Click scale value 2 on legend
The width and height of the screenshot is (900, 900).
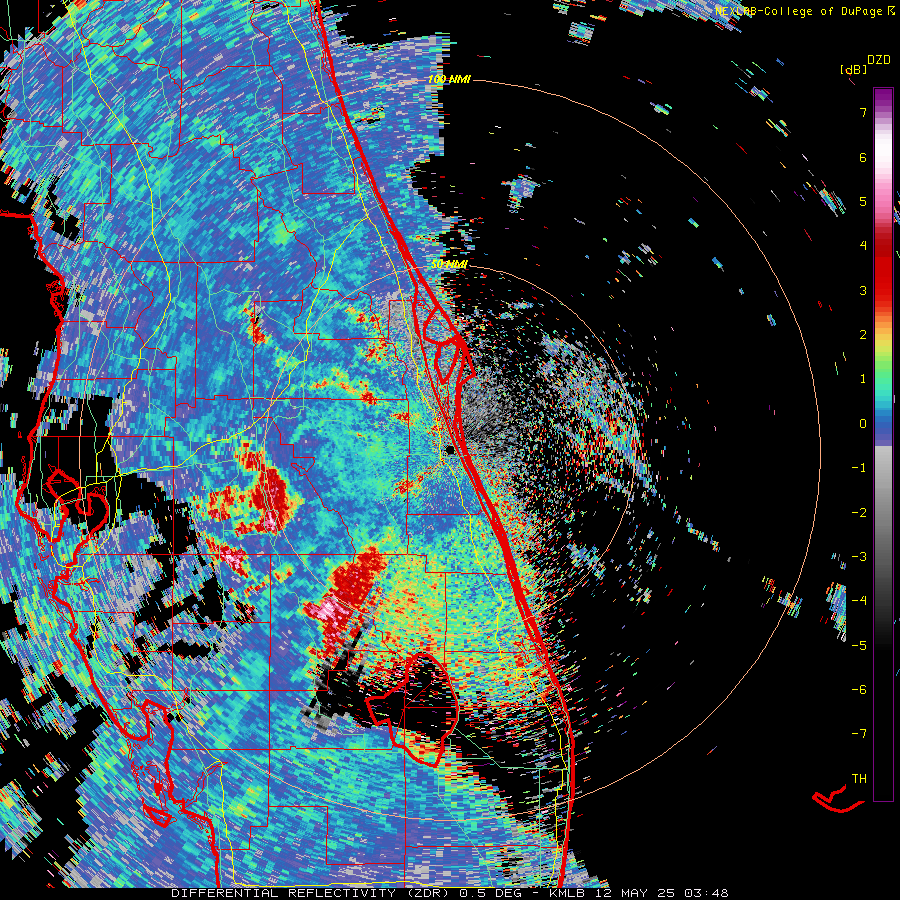click(863, 335)
